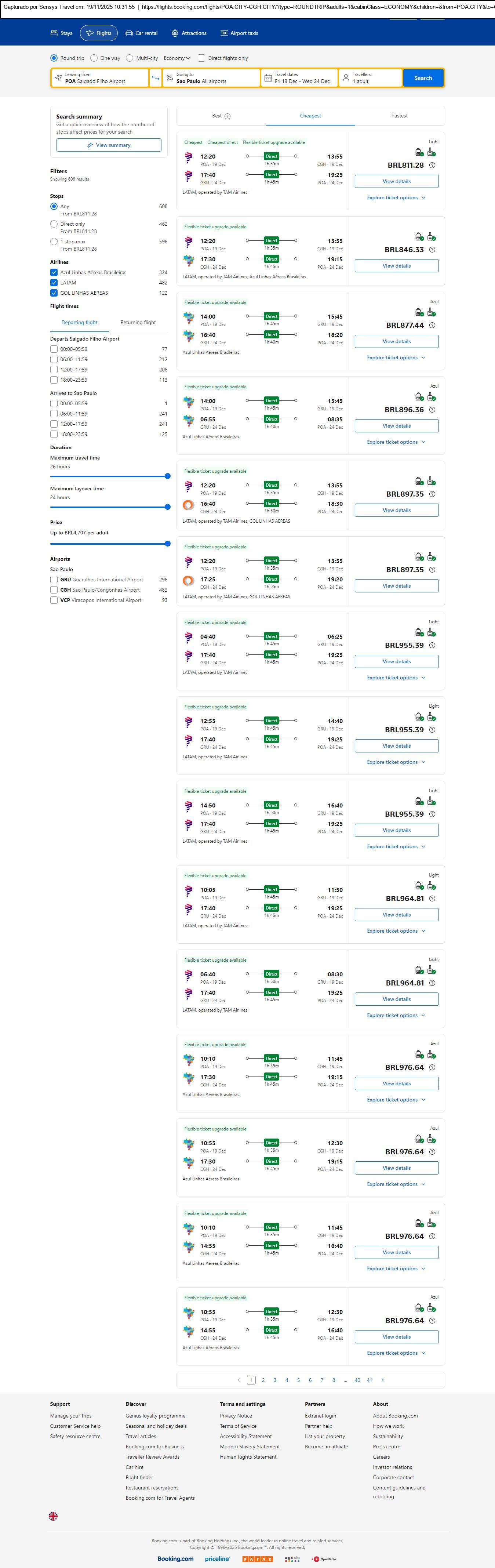Click the Leaving from airport input field
Screen dimensions: 495x1568
click(x=101, y=78)
